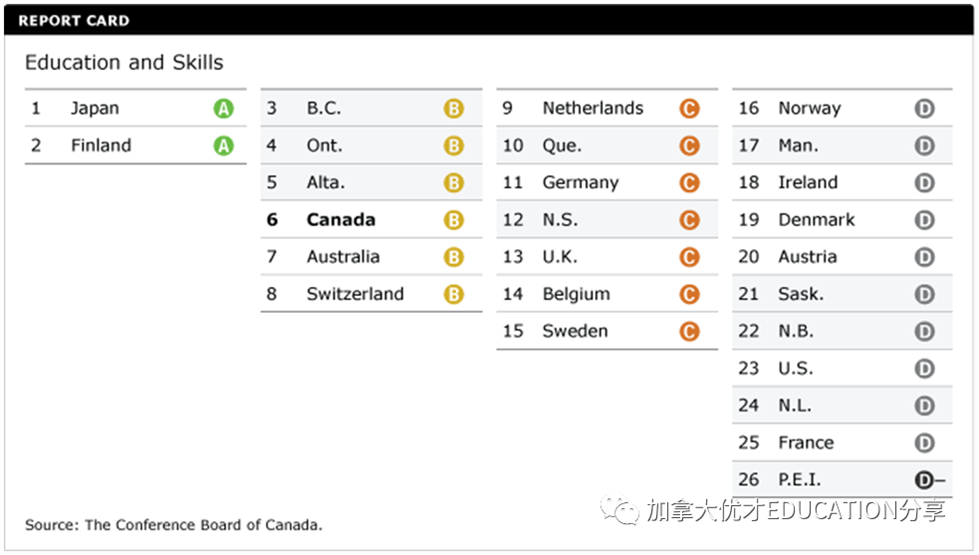Select the Australia country name
Image resolution: width=979 pixels, height=555 pixels.
tap(343, 257)
